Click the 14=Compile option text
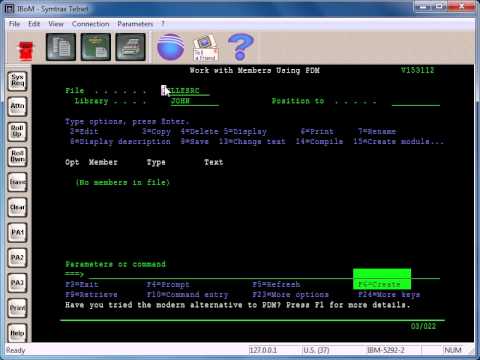The width and height of the screenshot is (480, 360). tap(319, 142)
